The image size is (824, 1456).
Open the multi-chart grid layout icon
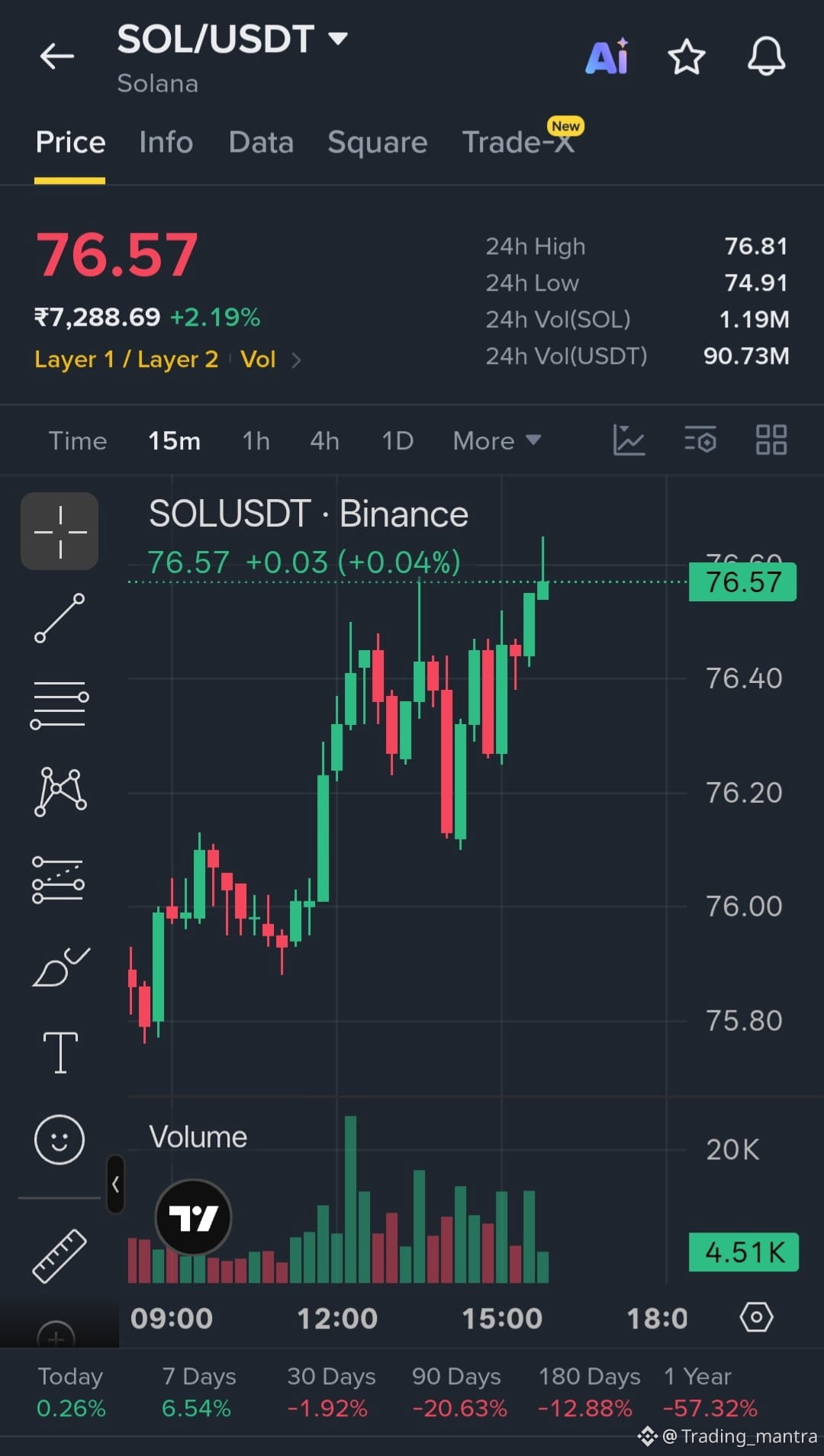[771, 440]
